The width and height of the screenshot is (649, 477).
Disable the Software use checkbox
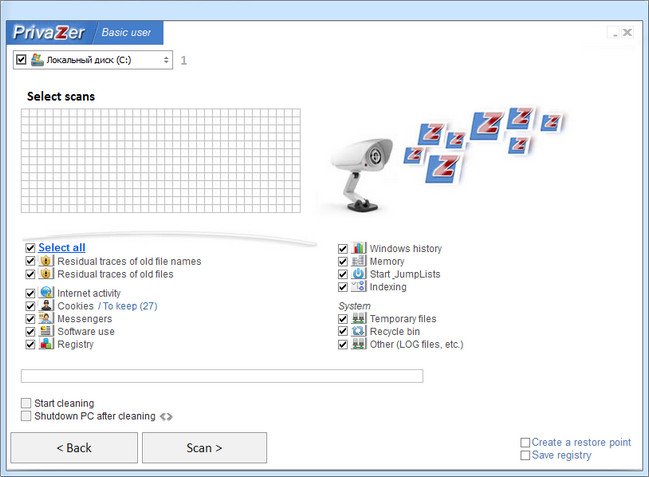click(30, 332)
